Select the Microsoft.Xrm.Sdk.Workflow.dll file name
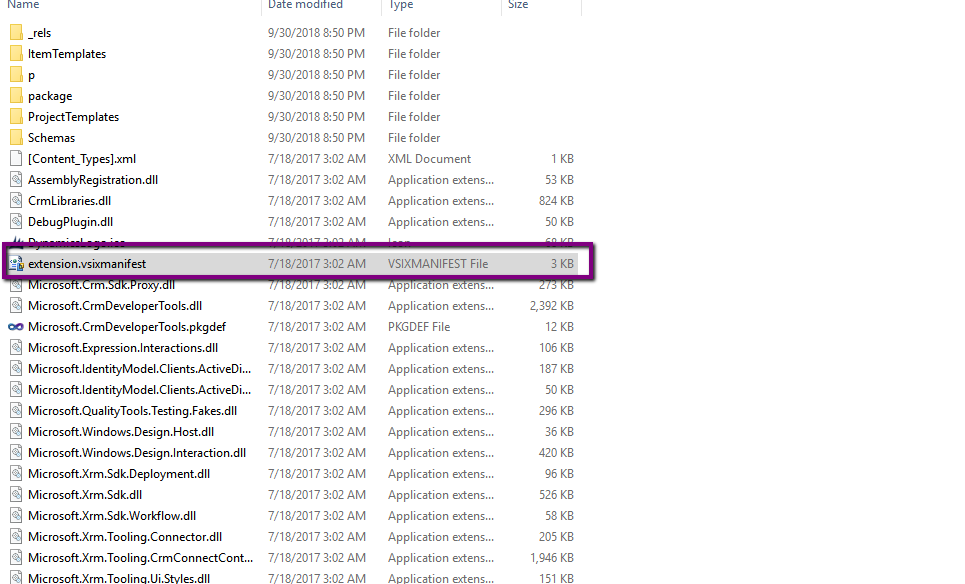 click(x=112, y=516)
